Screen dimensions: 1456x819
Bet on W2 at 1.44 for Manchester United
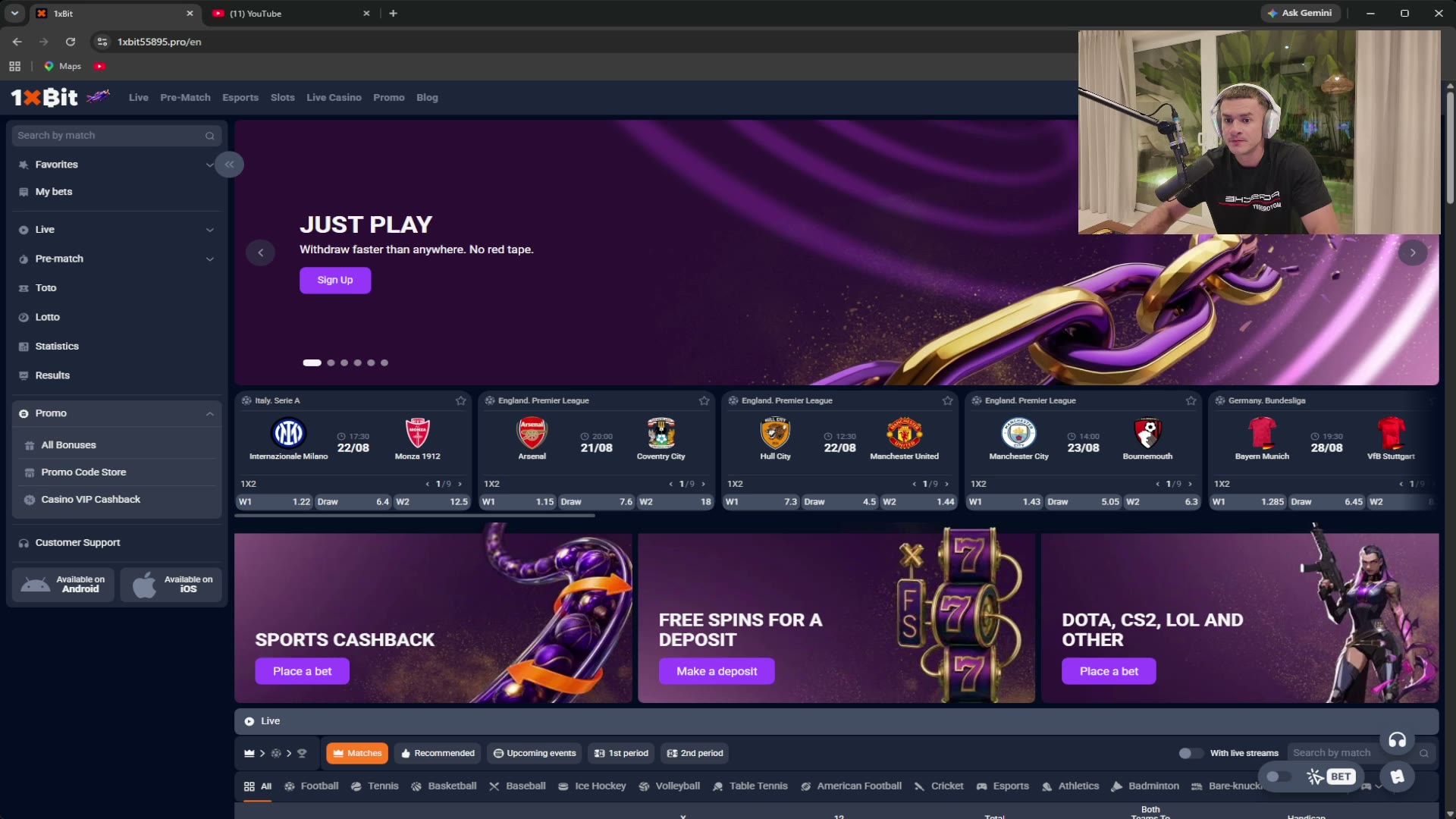pyautogui.click(x=918, y=501)
